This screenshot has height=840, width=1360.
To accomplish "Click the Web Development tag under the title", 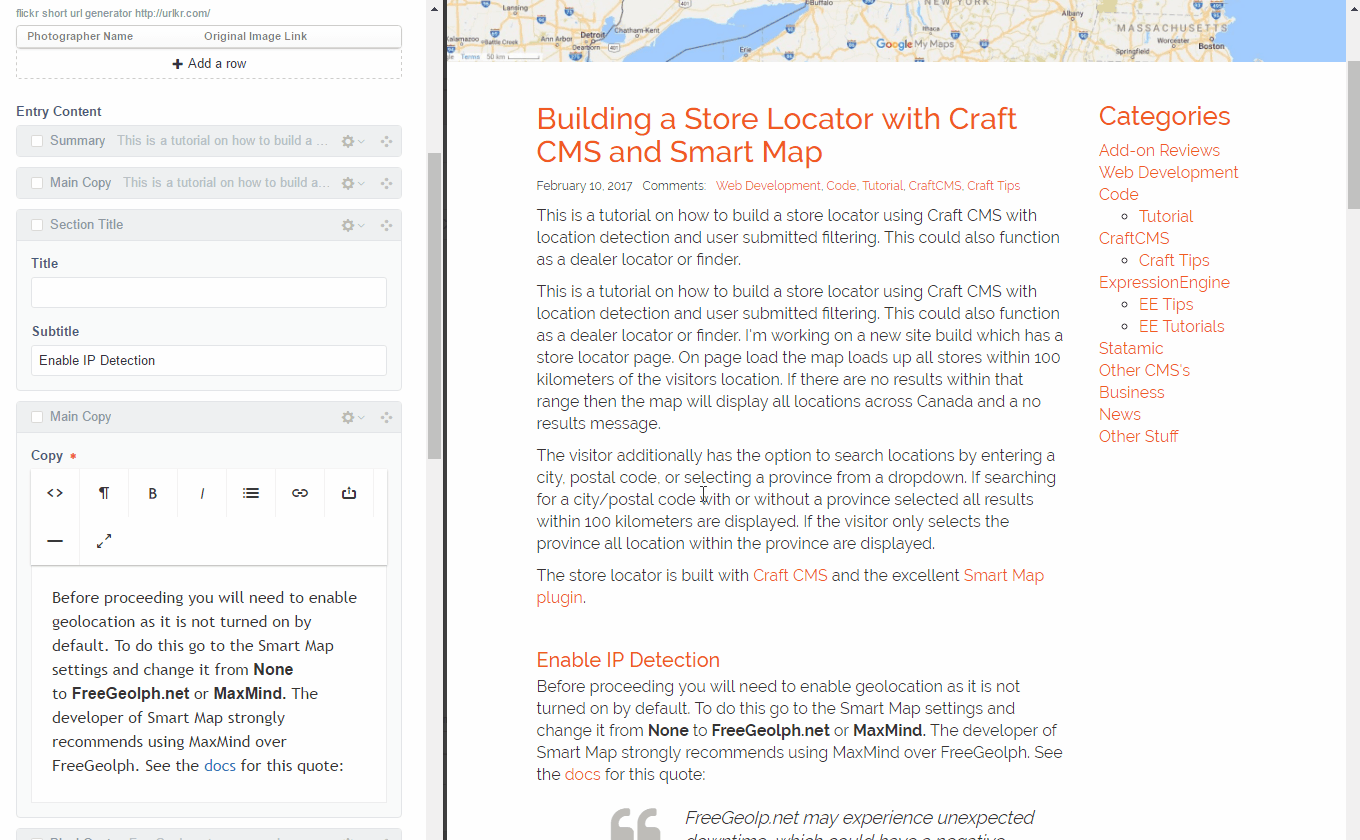I will pyautogui.click(x=768, y=186).
